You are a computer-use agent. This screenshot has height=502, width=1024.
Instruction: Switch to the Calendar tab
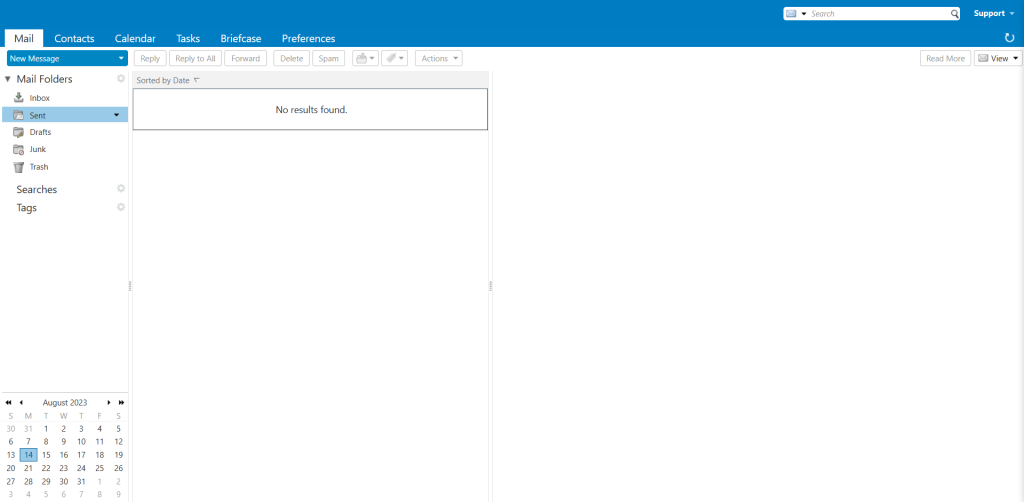135,38
